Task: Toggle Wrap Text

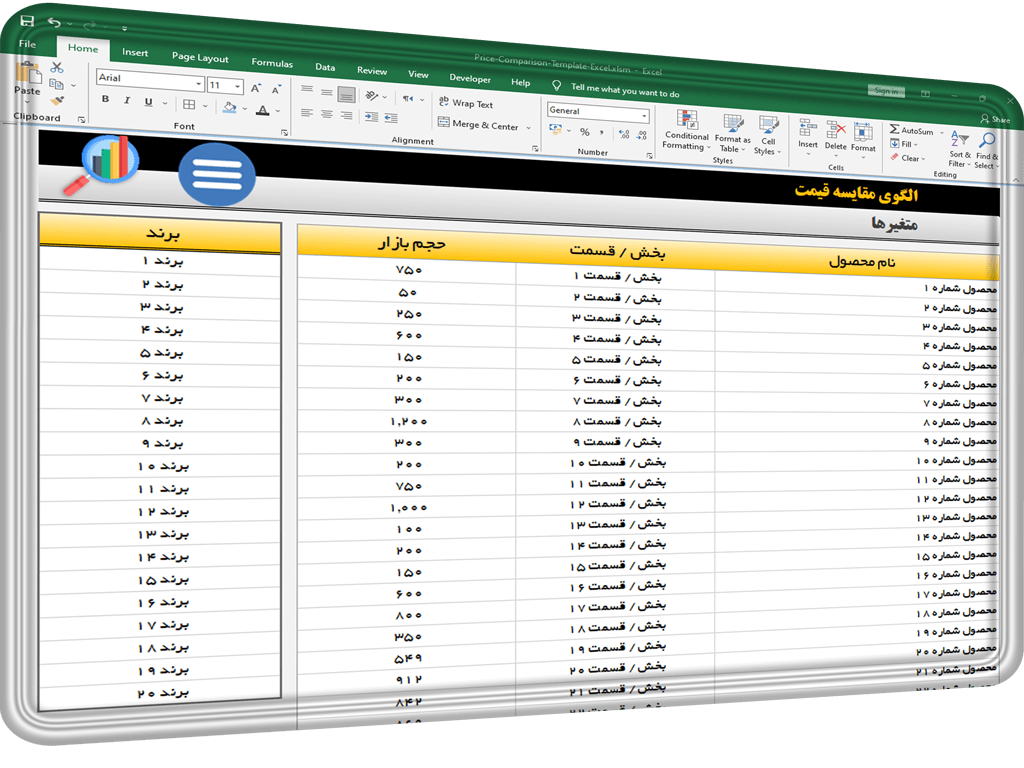Action: pos(466,103)
